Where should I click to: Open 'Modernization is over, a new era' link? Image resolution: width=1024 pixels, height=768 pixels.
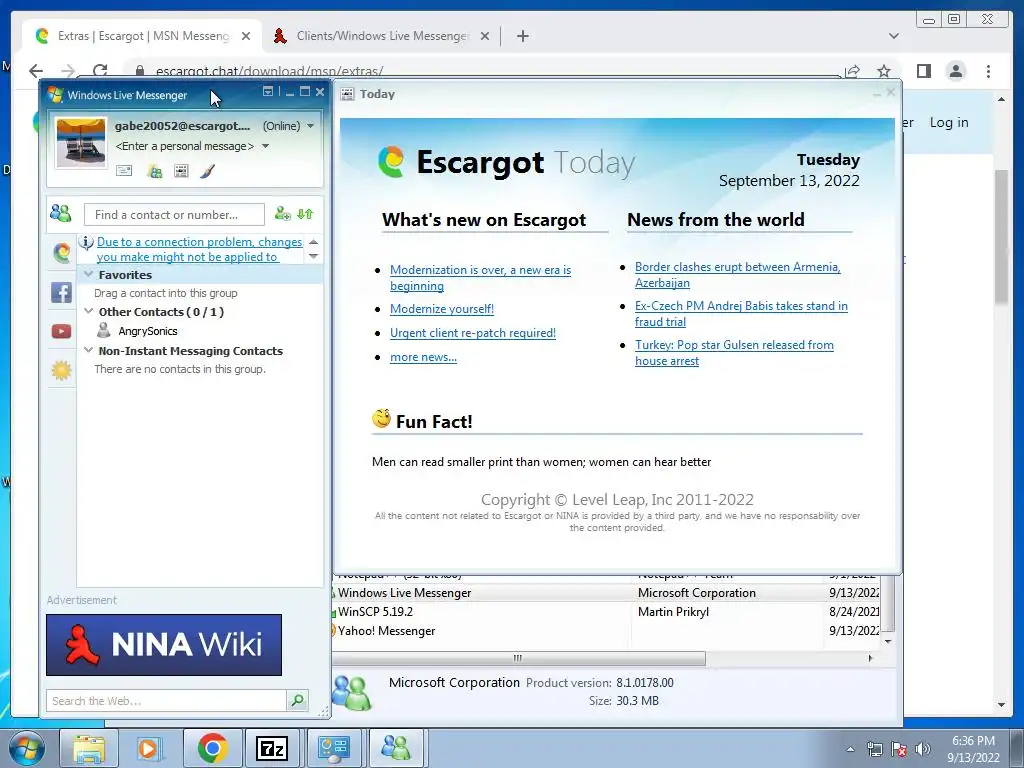[x=480, y=278]
